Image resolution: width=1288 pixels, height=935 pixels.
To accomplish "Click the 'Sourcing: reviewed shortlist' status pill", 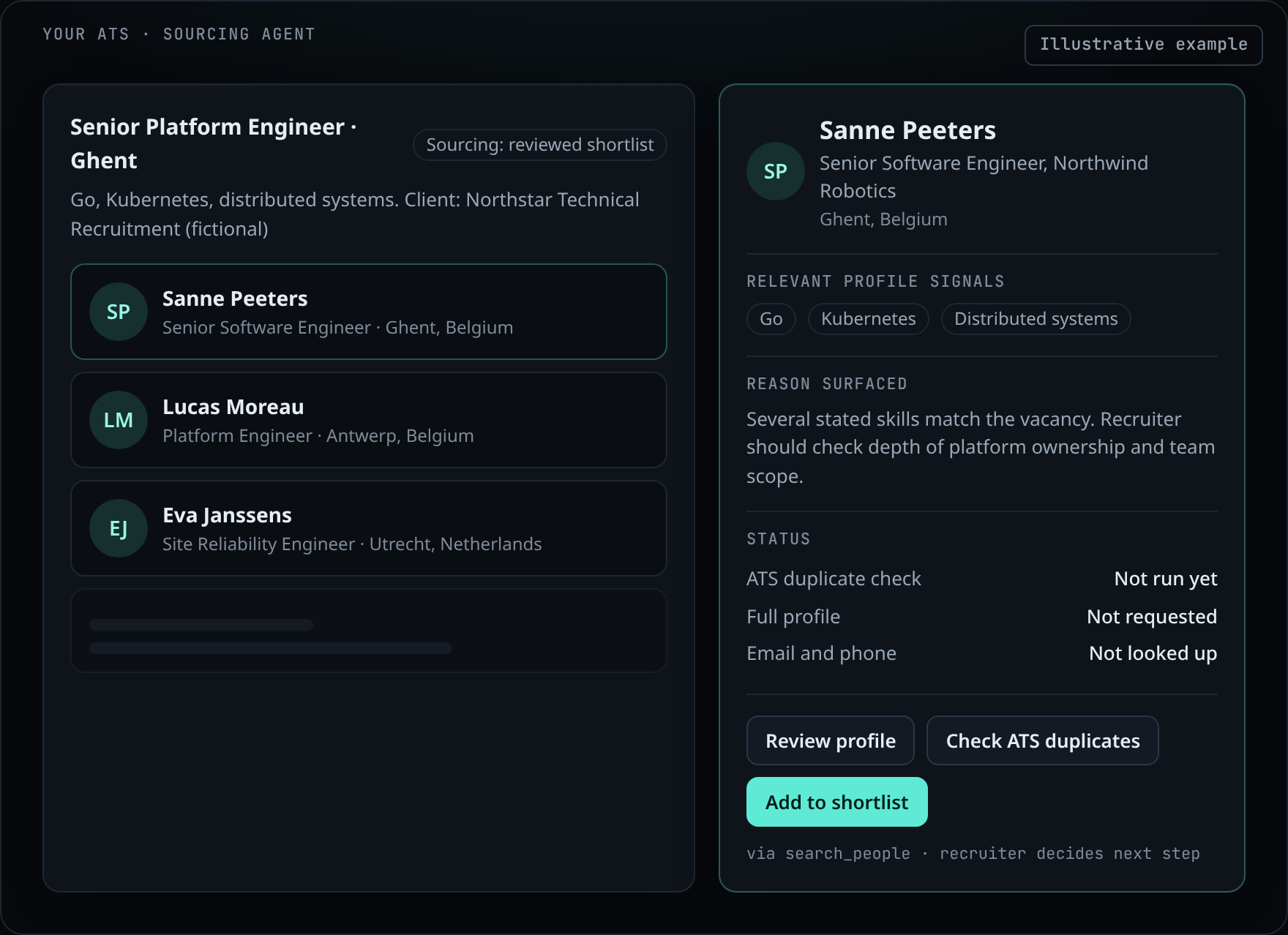I will click(540, 145).
